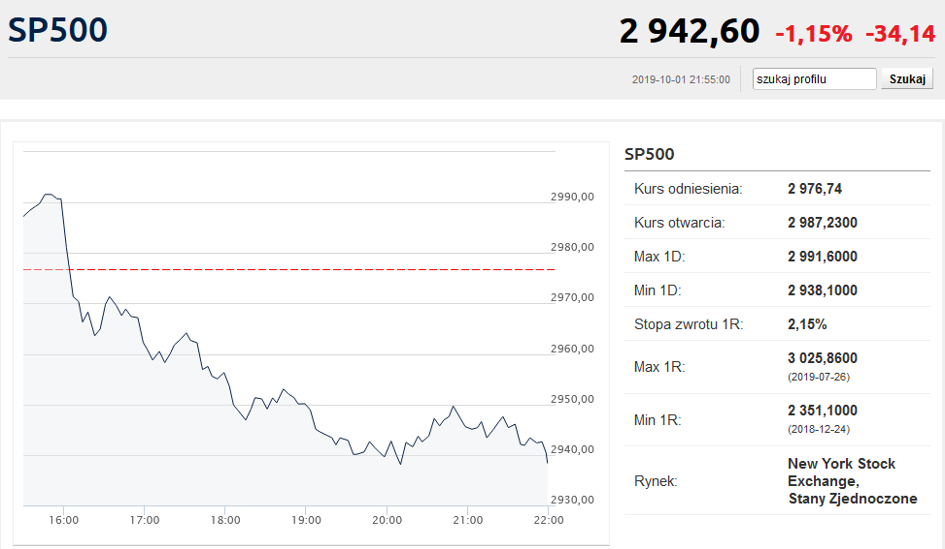The image size is (945, 549).
Task: Click the yearly min value 2 351,1000
Action: pyautogui.click(x=823, y=410)
